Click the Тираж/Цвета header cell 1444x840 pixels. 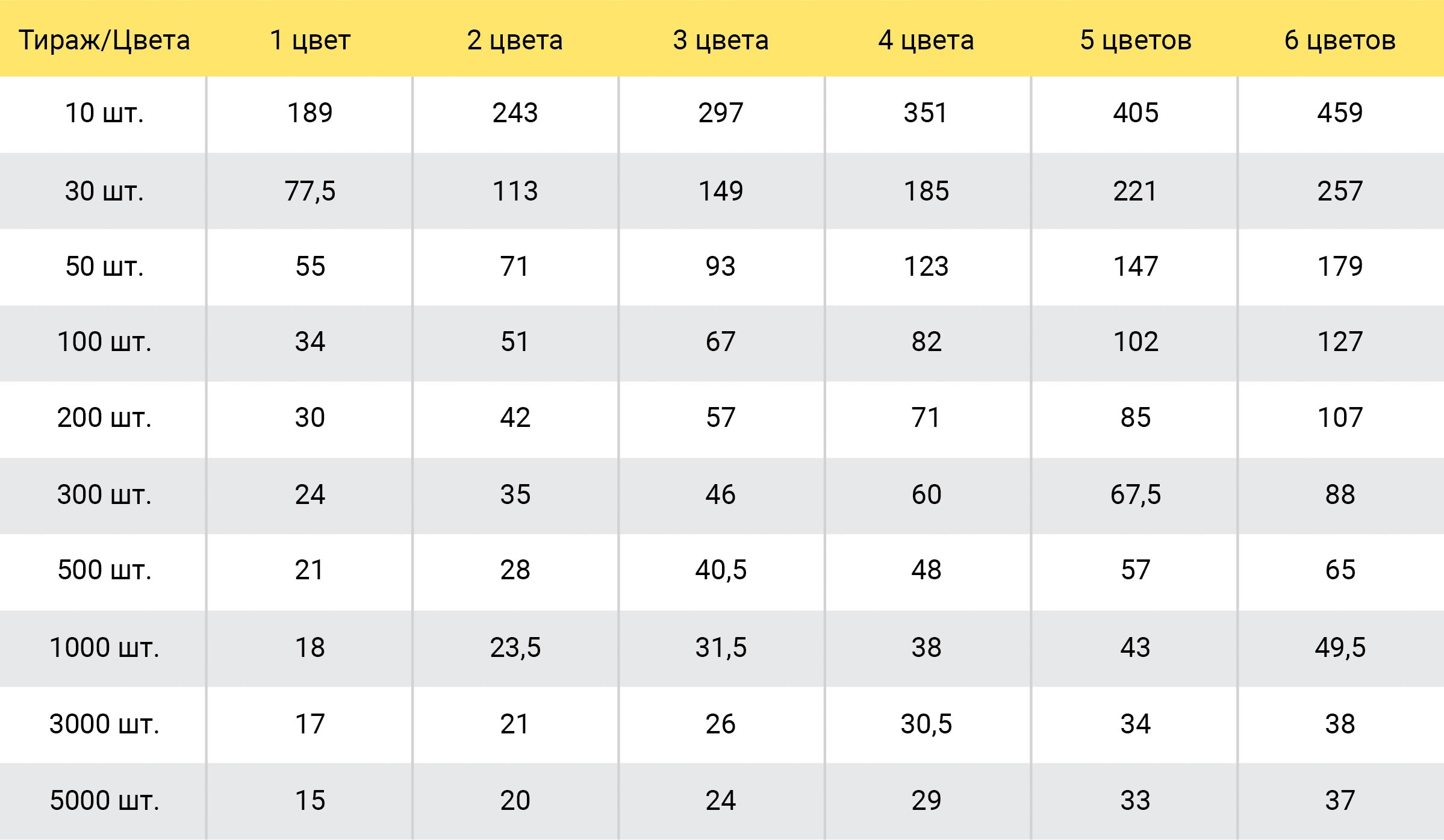(x=104, y=40)
